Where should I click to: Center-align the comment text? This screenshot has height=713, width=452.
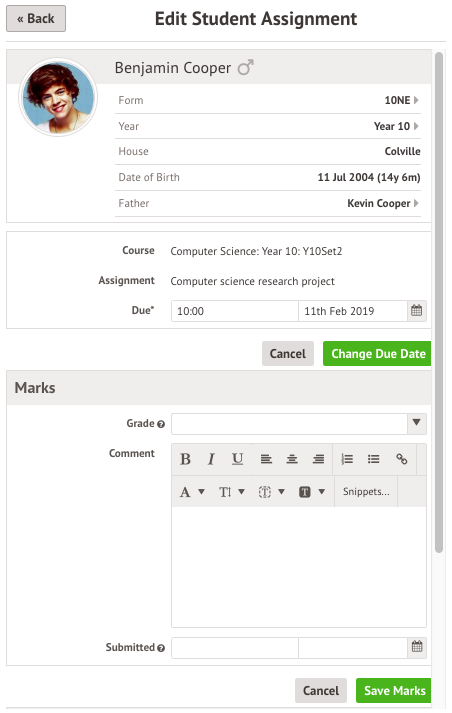pos(292,459)
